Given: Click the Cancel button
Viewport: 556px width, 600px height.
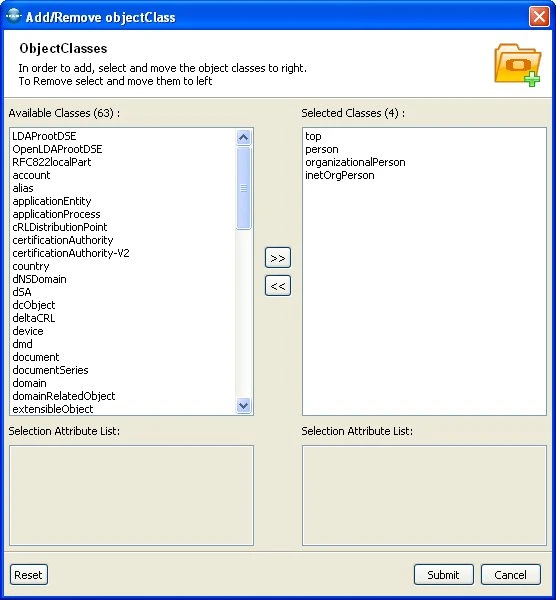Looking at the screenshot, I should pyautogui.click(x=510, y=575).
